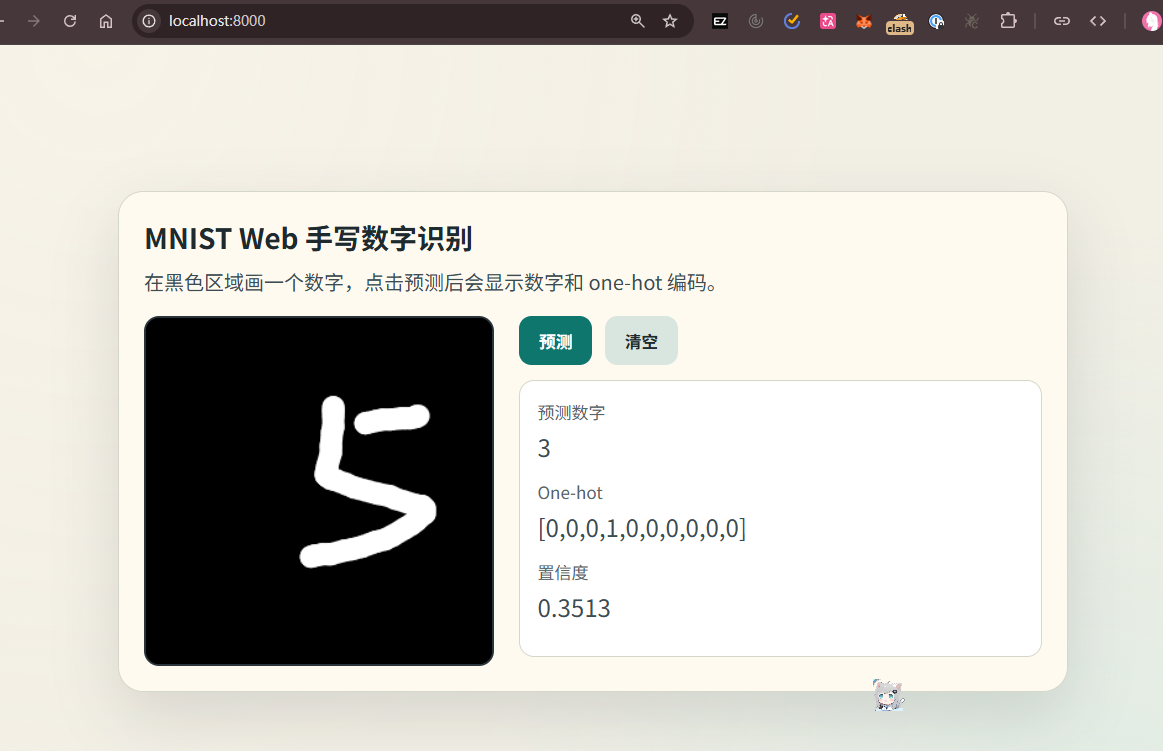
Task: Click the cartoon cat mascot widget
Action: coord(888,695)
